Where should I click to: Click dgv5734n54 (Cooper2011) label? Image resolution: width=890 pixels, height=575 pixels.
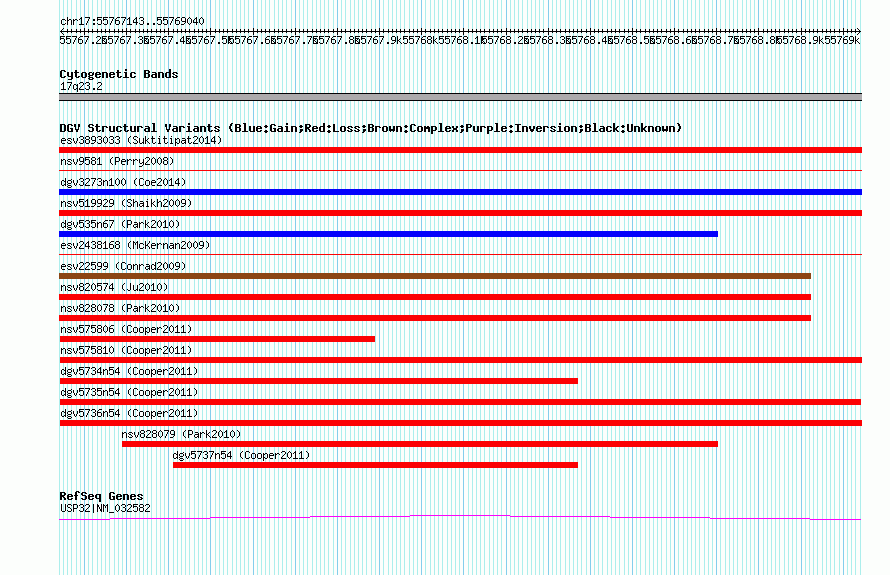[x=129, y=371]
